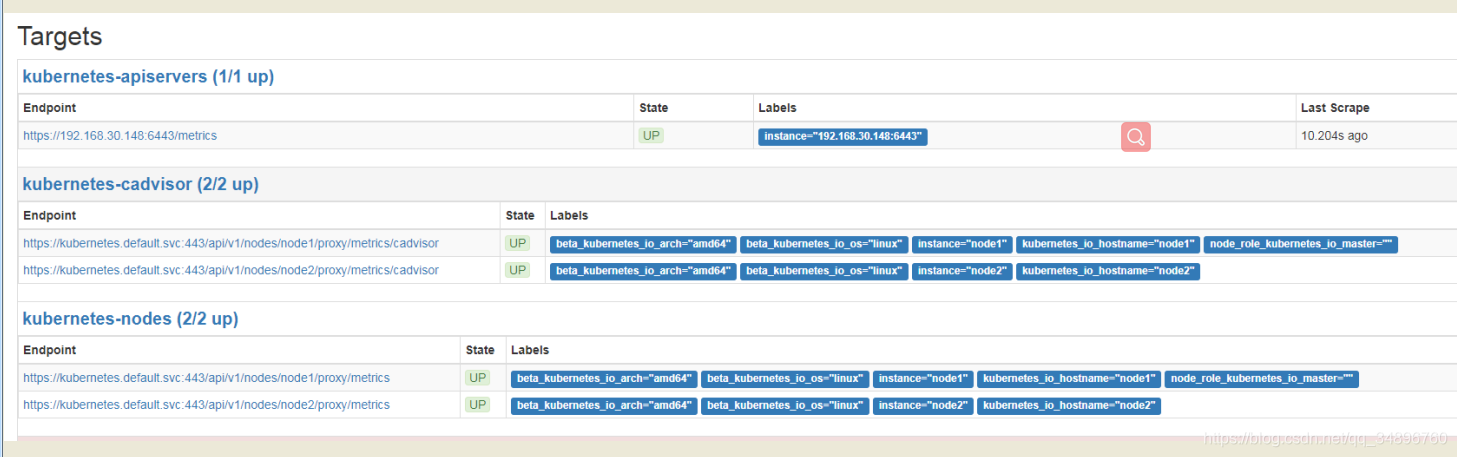1457x457 pixels.
Task: Click the 10.204s ago last scrape value
Action: [x=1334, y=136]
